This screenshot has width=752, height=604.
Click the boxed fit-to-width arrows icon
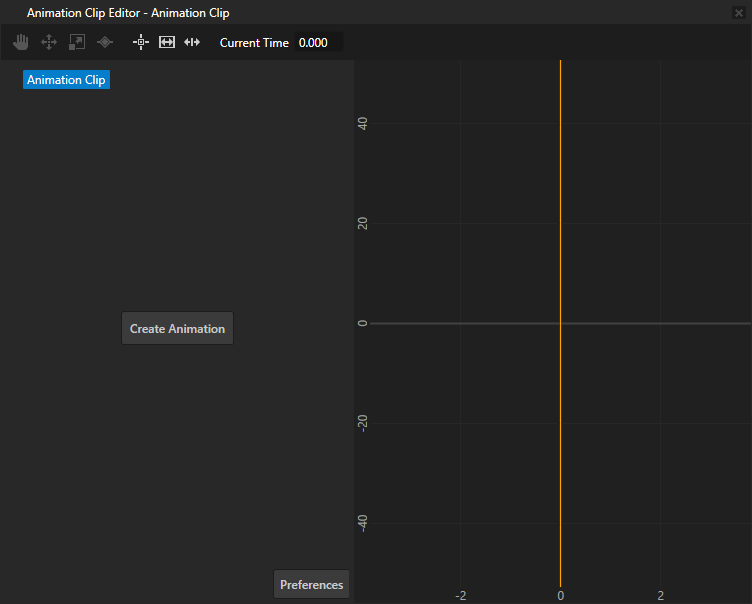167,42
